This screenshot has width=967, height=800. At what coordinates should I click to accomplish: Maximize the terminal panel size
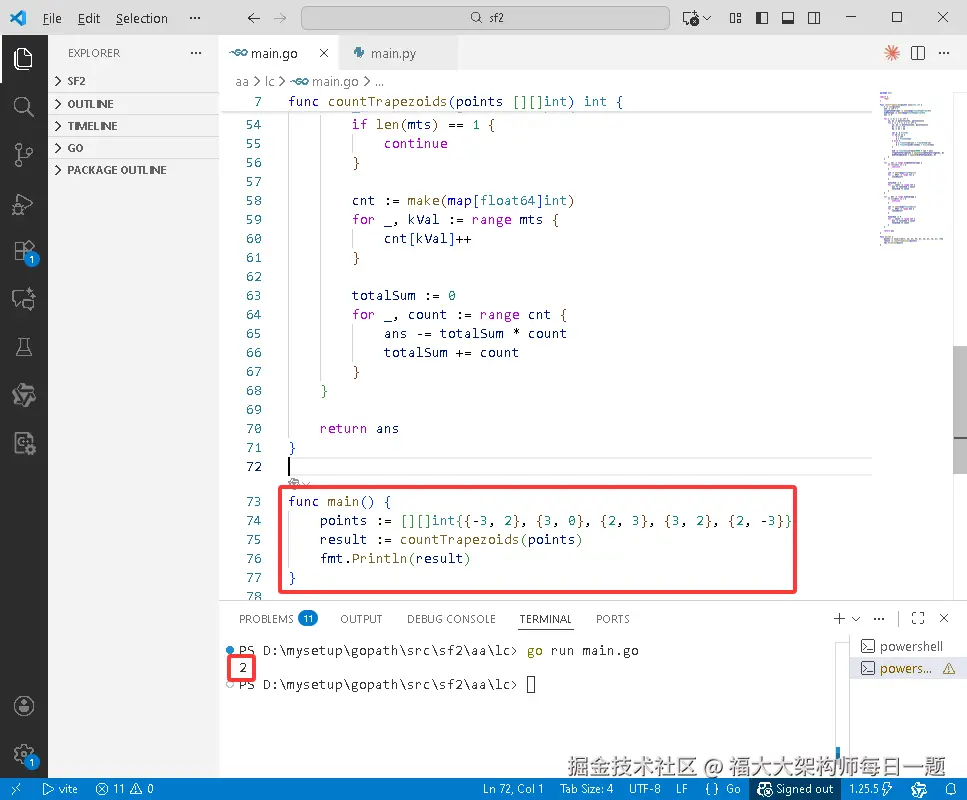click(x=918, y=618)
